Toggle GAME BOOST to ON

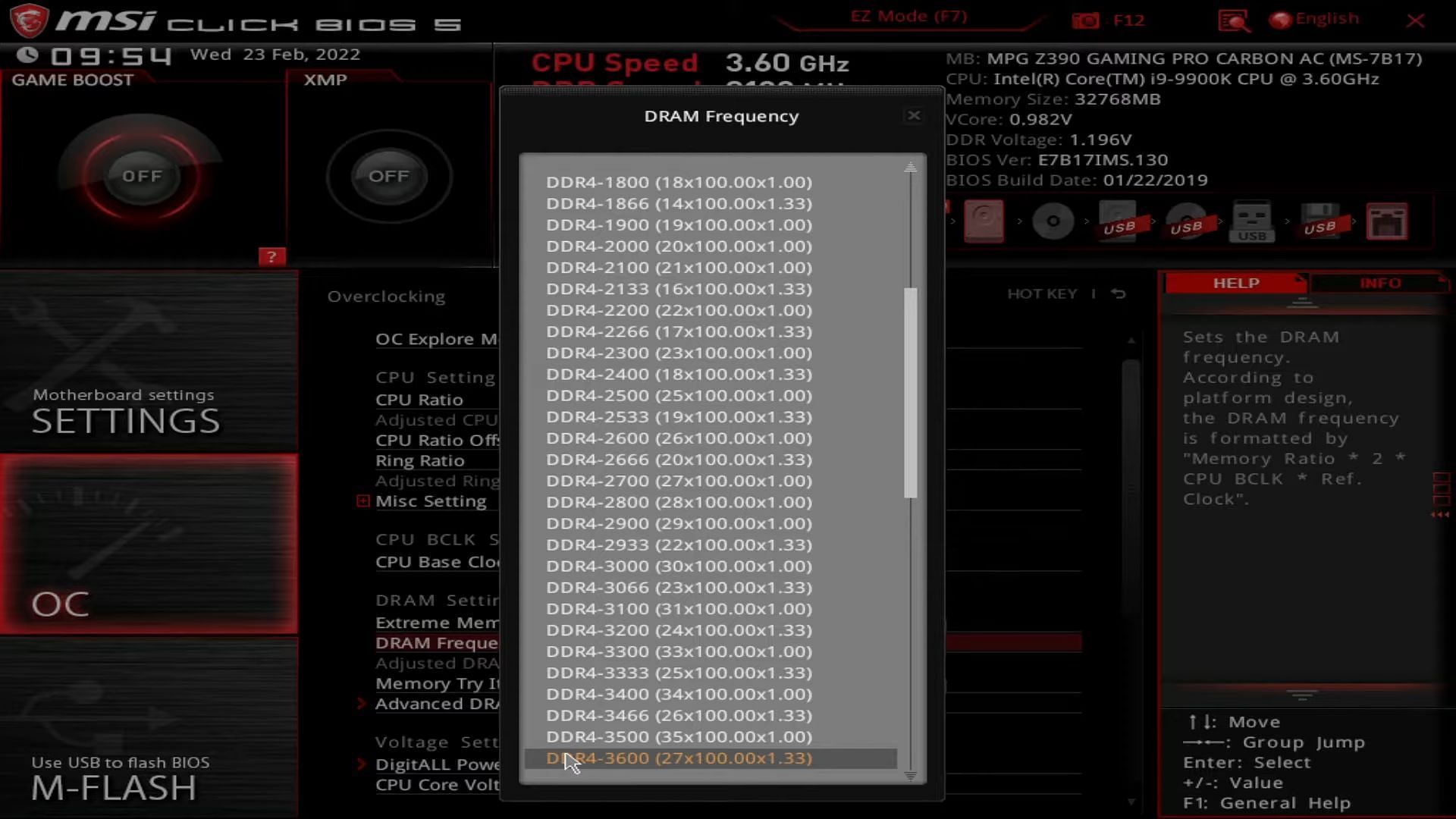[x=142, y=175]
